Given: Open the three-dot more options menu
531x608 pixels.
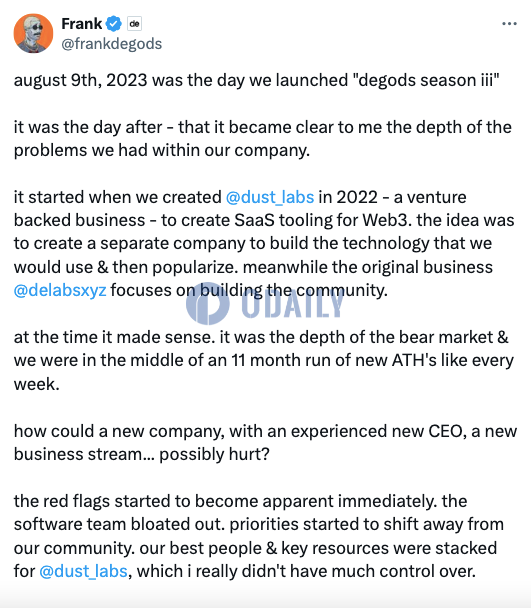Looking at the screenshot, I should (509, 24).
